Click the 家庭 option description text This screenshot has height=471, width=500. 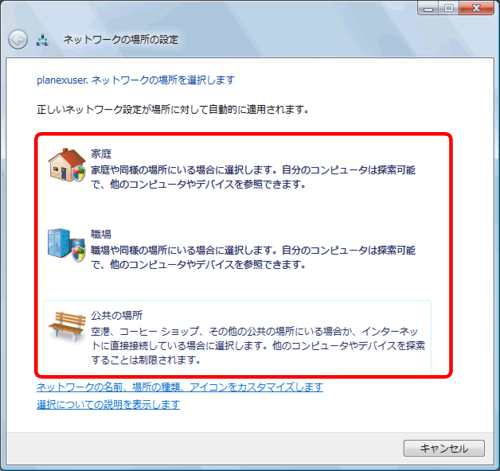pyautogui.click(x=253, y=177)
